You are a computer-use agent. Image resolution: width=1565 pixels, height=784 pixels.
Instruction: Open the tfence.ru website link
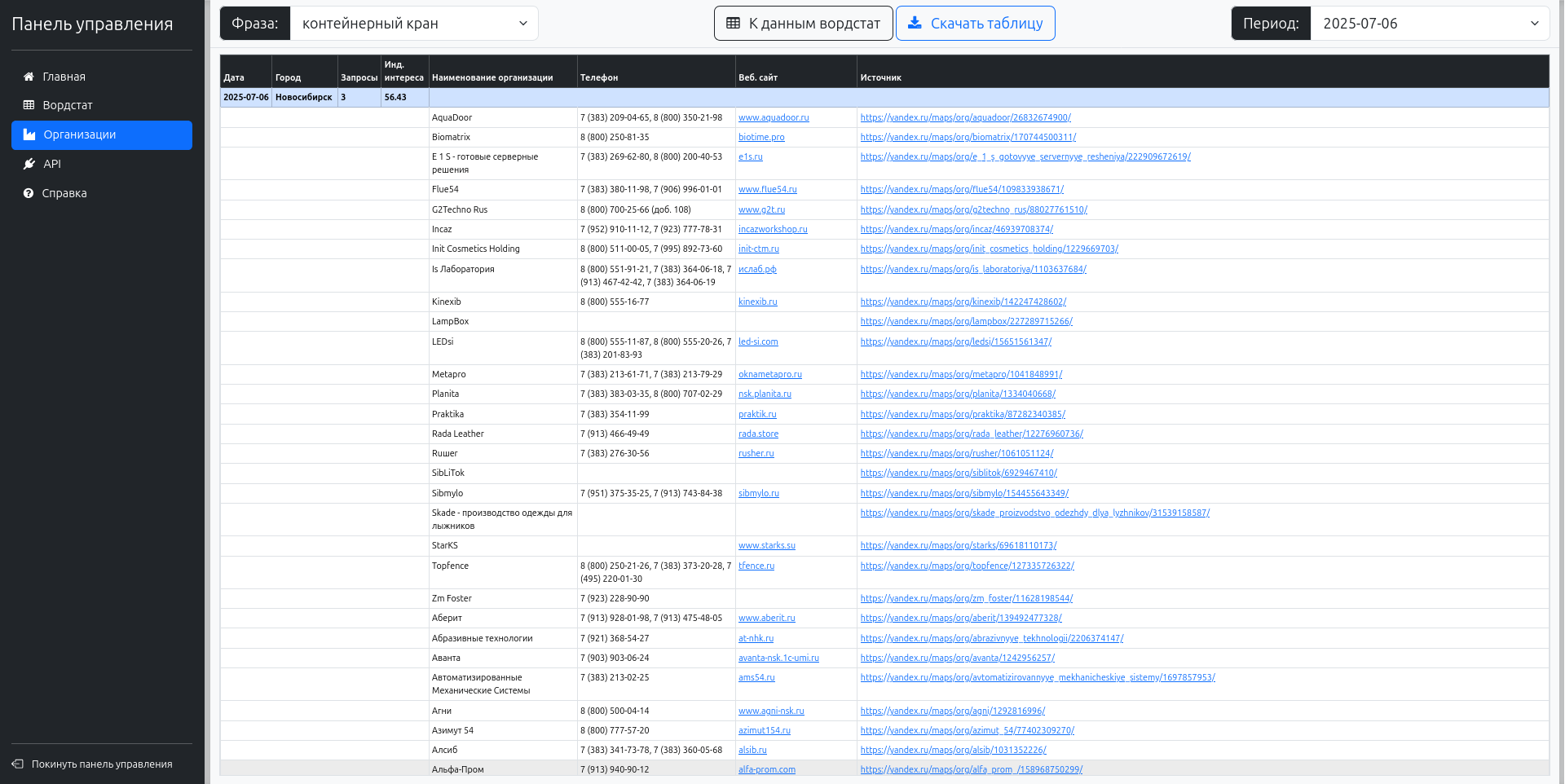pyautogui.click(x=756, y=566)
